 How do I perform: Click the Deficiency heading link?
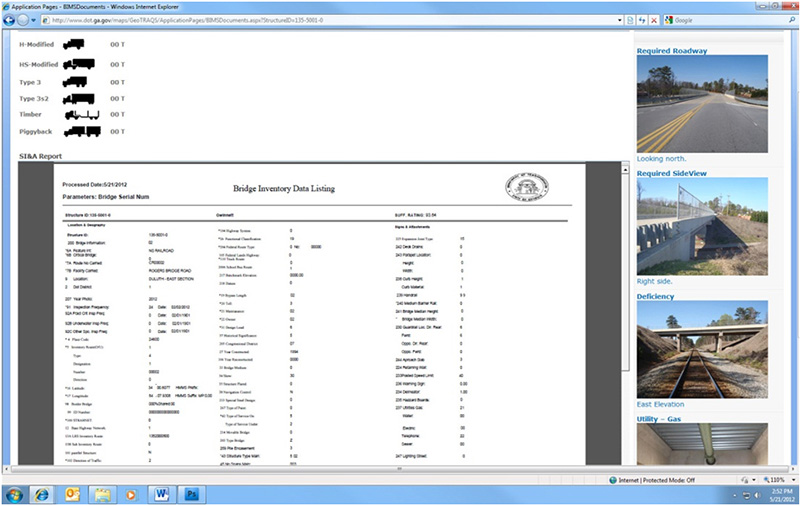[x=655, y=296]
